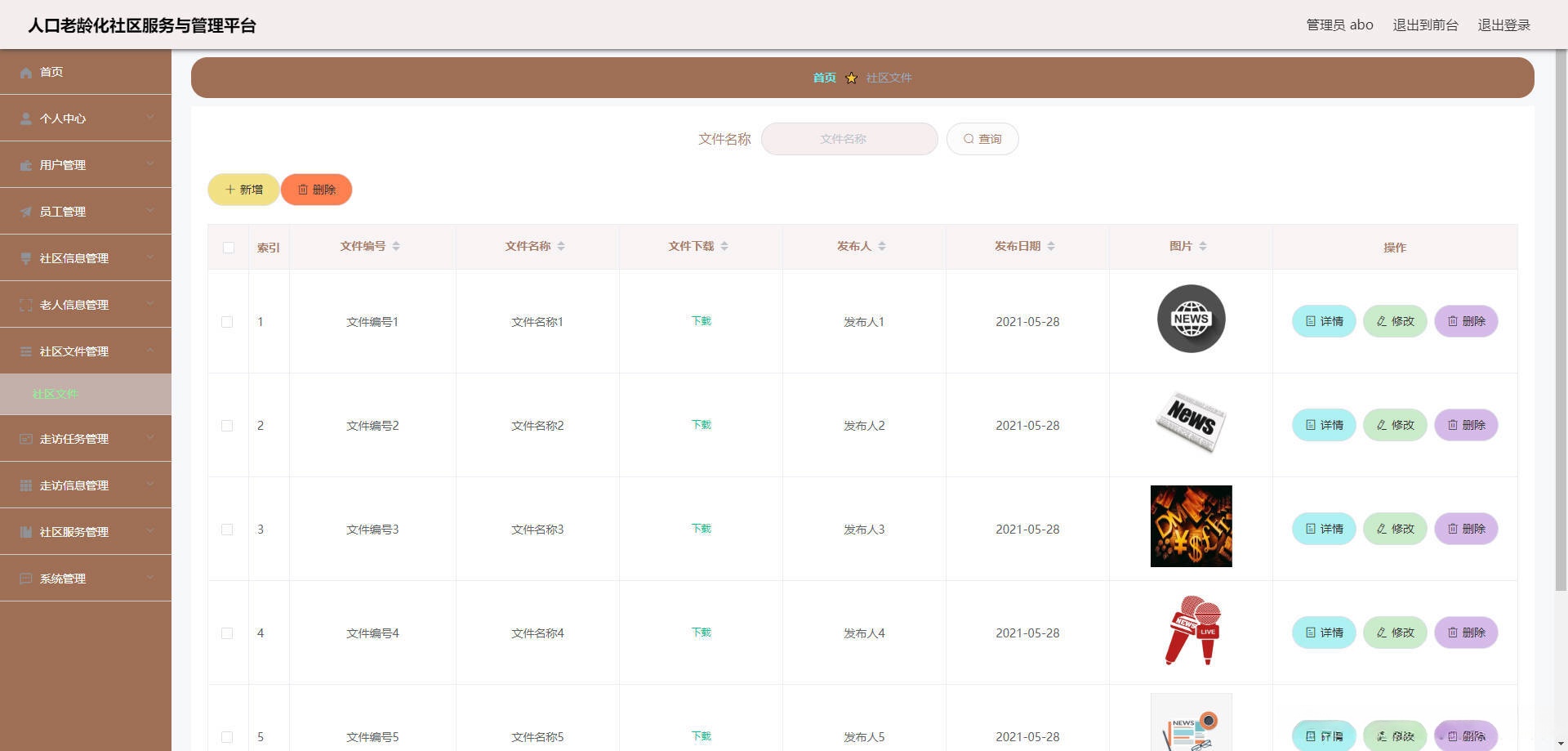
Task: Click the red microphones thumbnail in row 4
Action: click(x=1192, y=630)
